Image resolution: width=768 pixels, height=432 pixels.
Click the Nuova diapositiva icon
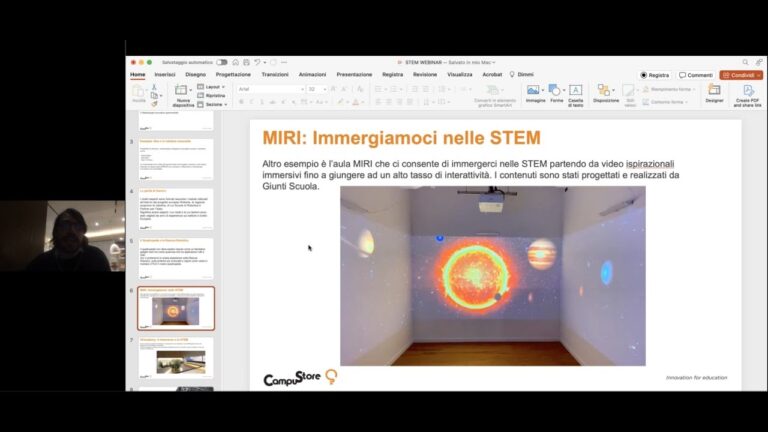[181, 90]
